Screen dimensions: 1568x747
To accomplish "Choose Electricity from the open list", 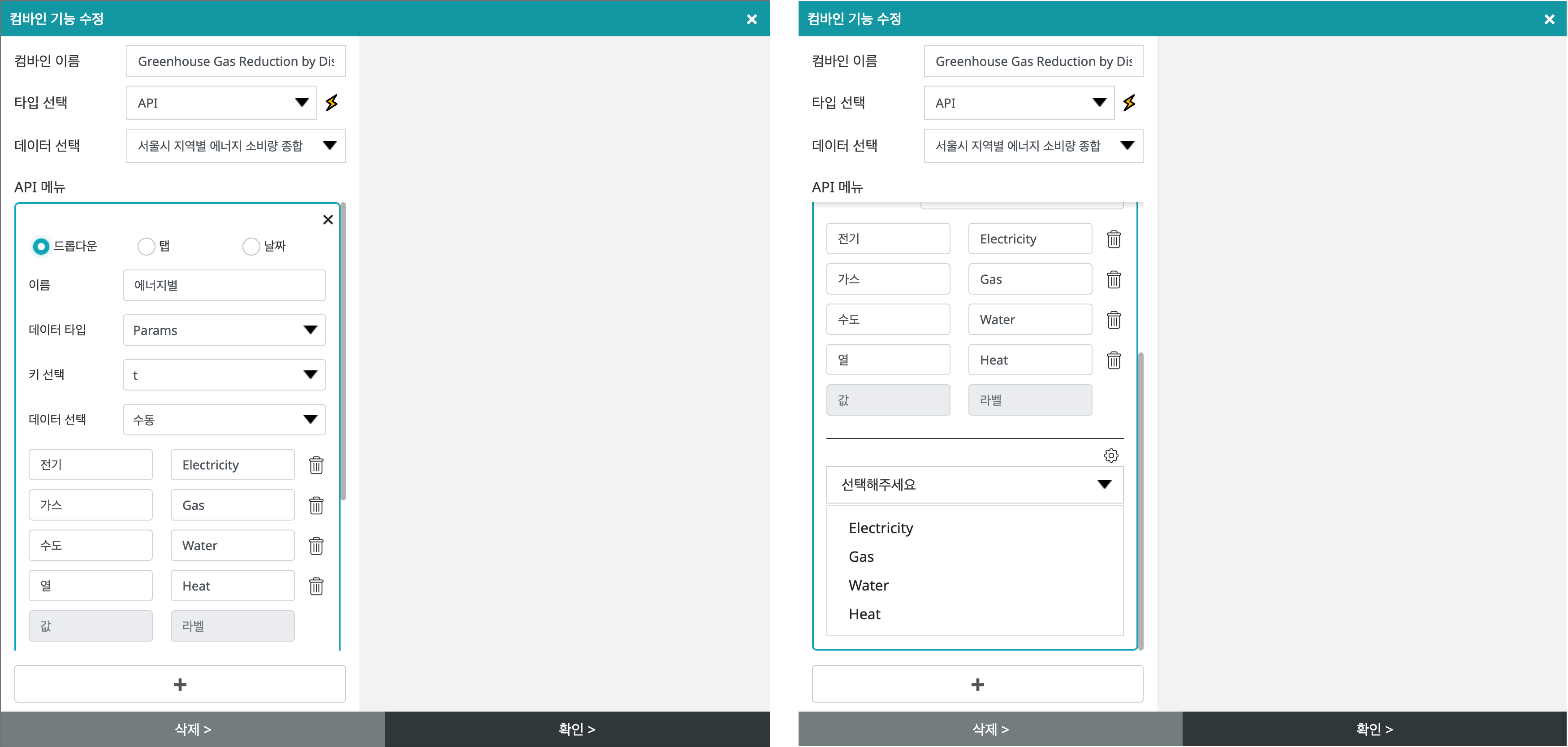I will (881, 528).
